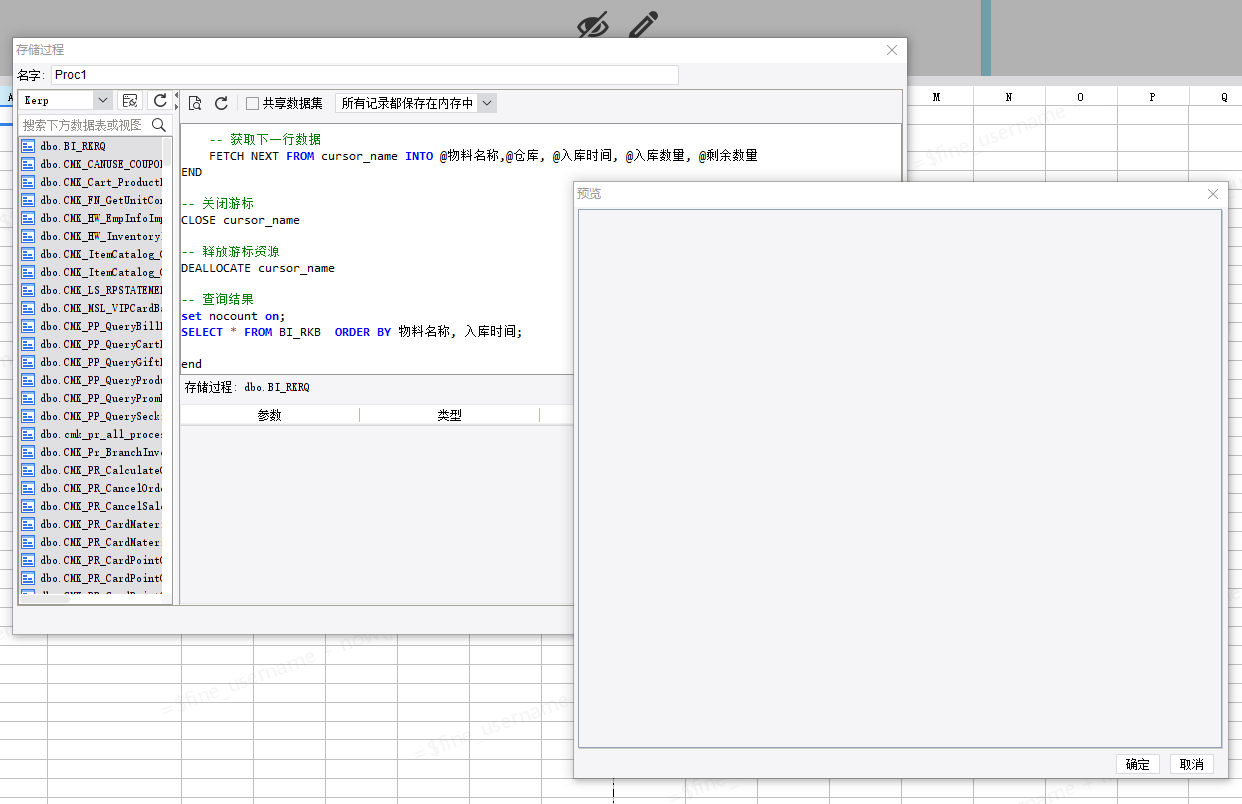Click the SQL line DEALLOCATE cursor_name

[258, 268]
